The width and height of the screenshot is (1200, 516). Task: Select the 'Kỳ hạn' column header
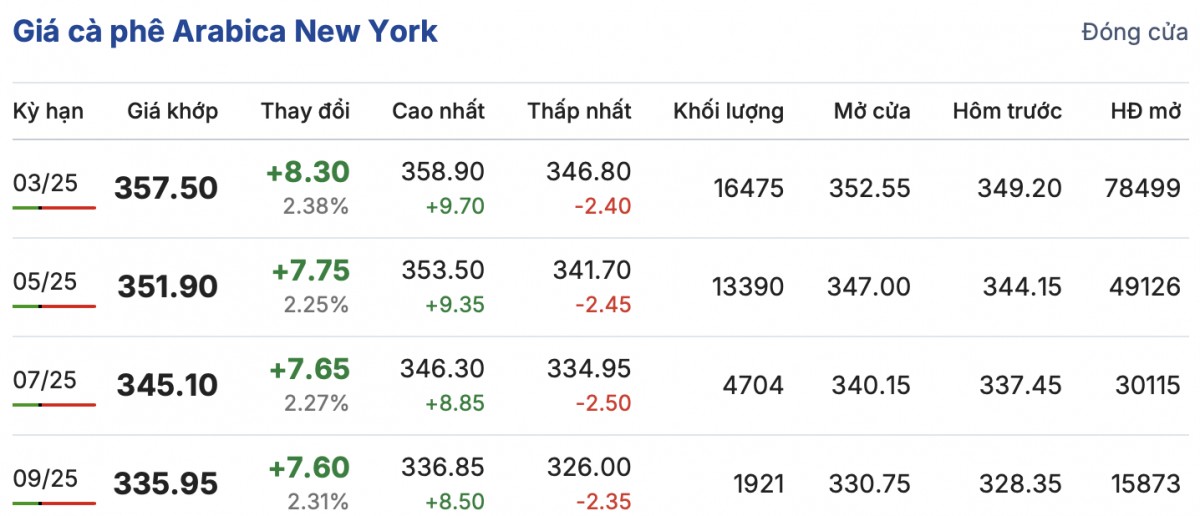[48, 111]
